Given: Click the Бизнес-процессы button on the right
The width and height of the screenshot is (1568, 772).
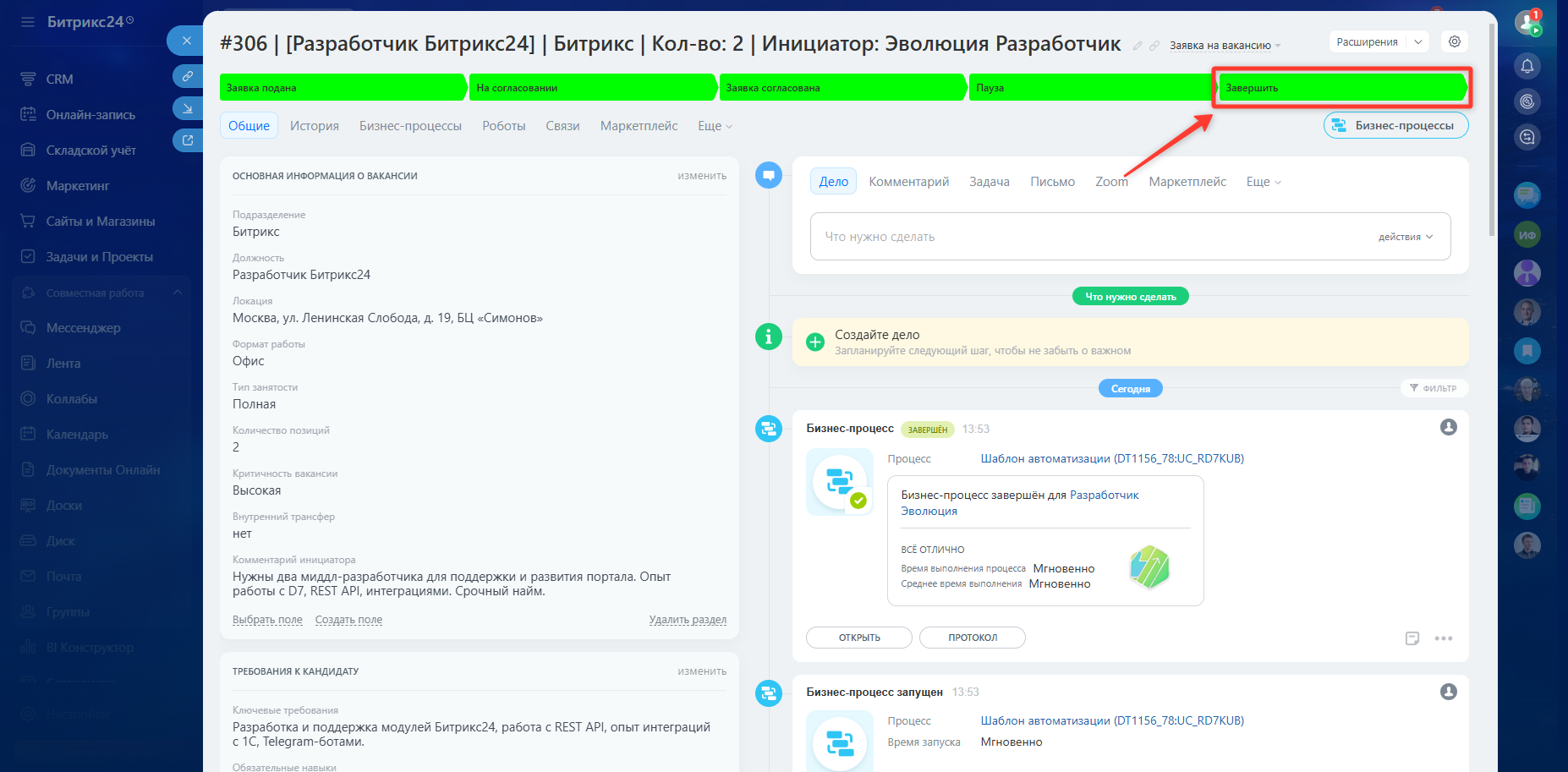Looking at the screenshot, I should (1396, 125).
